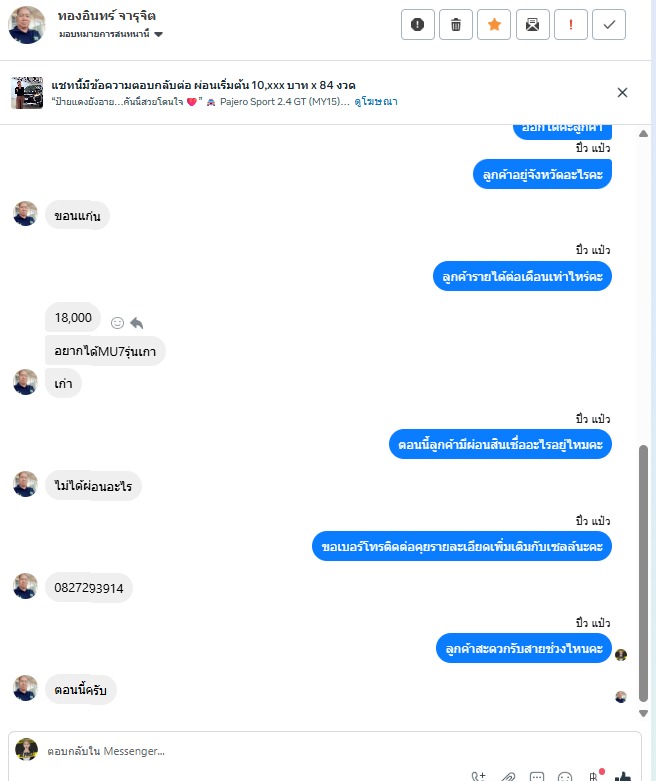Screen dimensions: 656x781
Task: Click the scroll down arrow of chat
Action: (643, 713)
